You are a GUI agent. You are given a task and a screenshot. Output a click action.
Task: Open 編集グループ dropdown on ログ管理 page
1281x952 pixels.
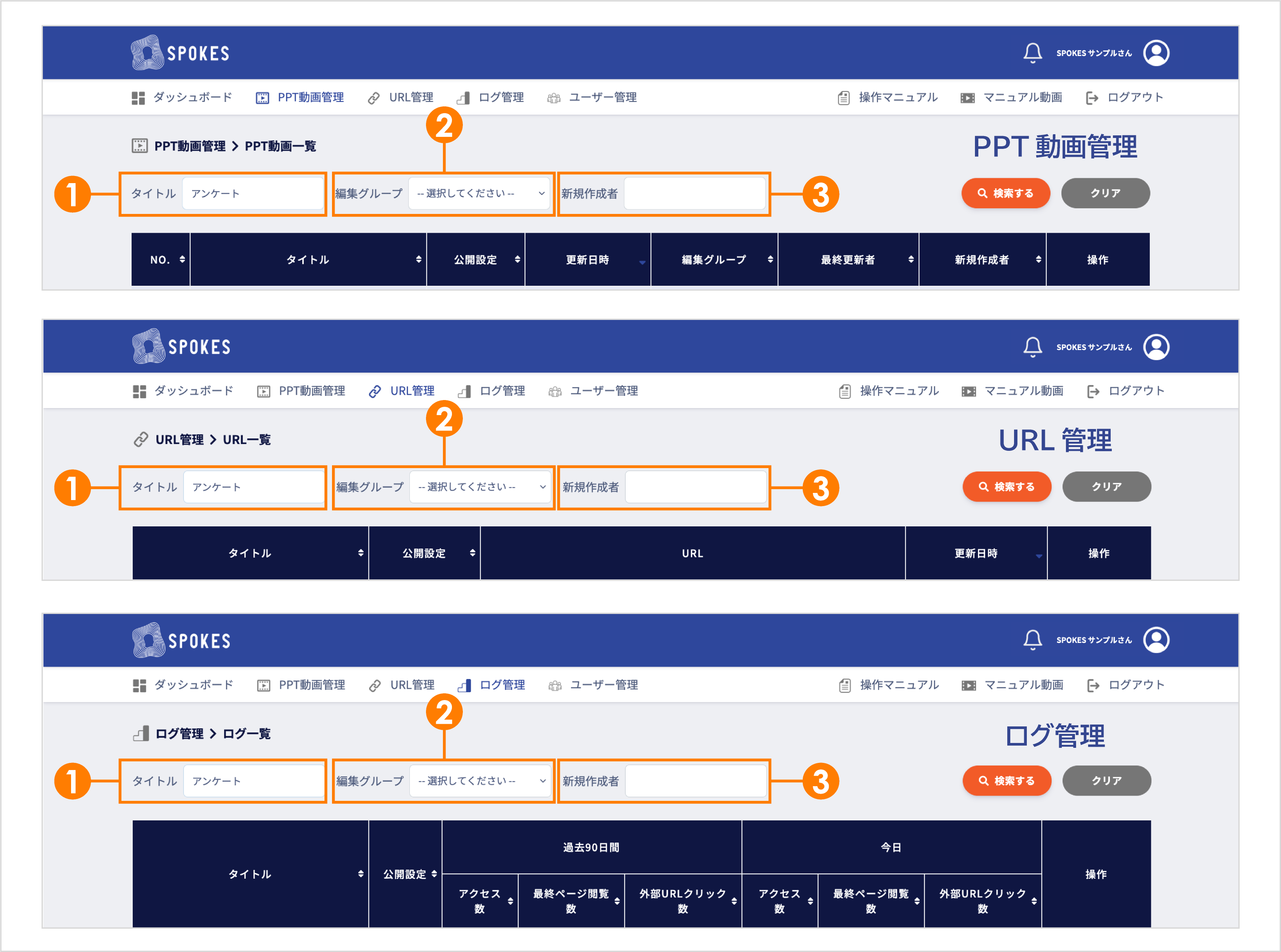[x=481, y=781]
